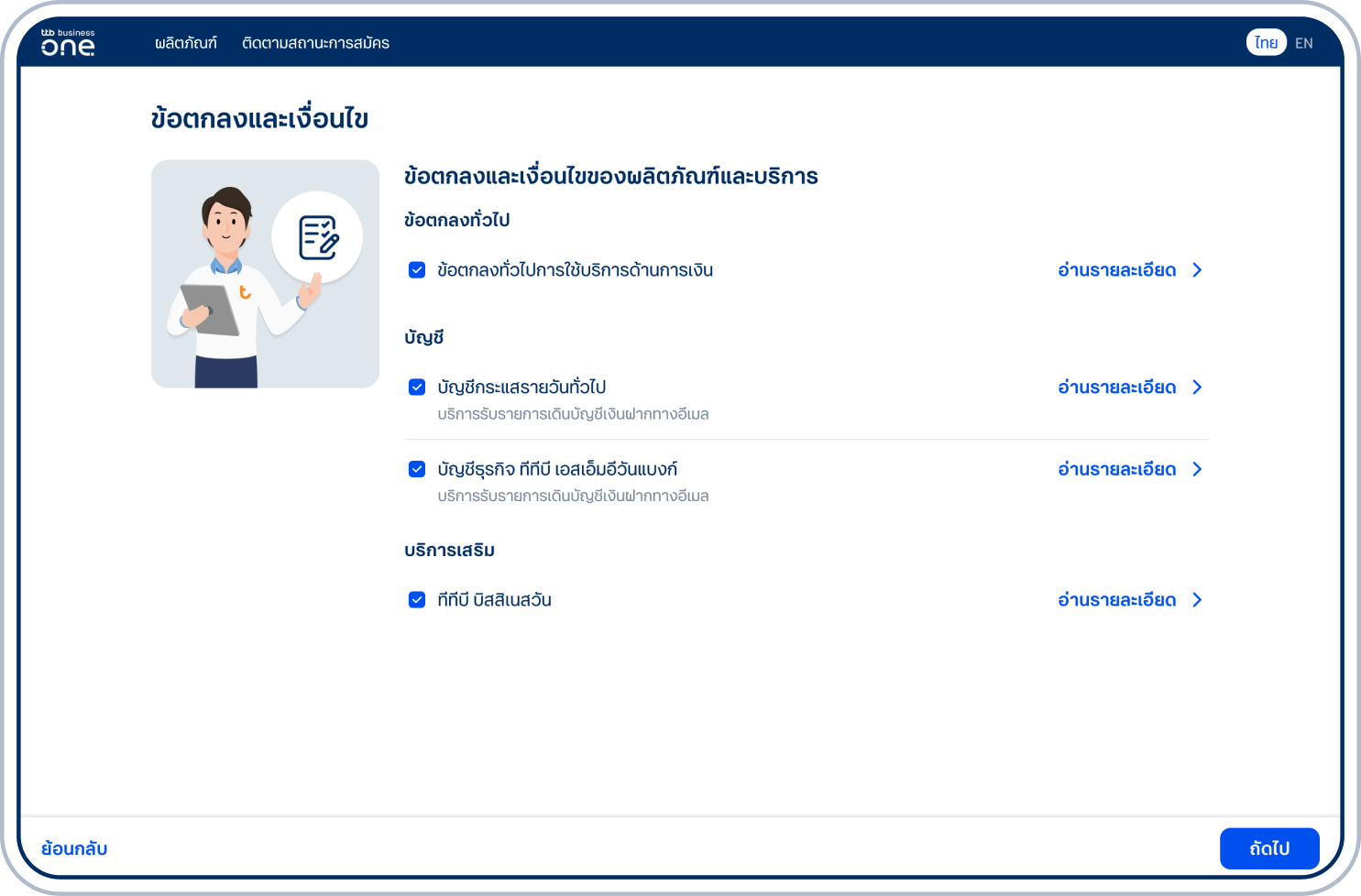Open อ่านรายละเอียด for ทีทีบี บิสสิเนสวัน
The height and width of the screenshot is (896, 1361).
pos(1116,600)
